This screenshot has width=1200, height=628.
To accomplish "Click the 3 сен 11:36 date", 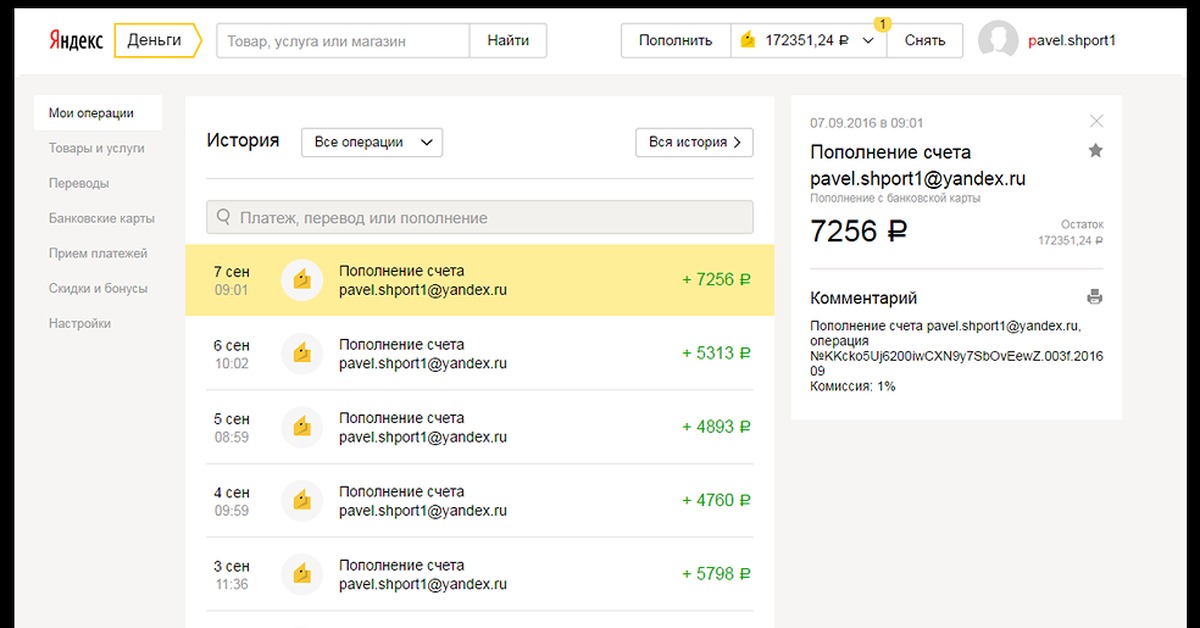I will click(x=231, y=574).
